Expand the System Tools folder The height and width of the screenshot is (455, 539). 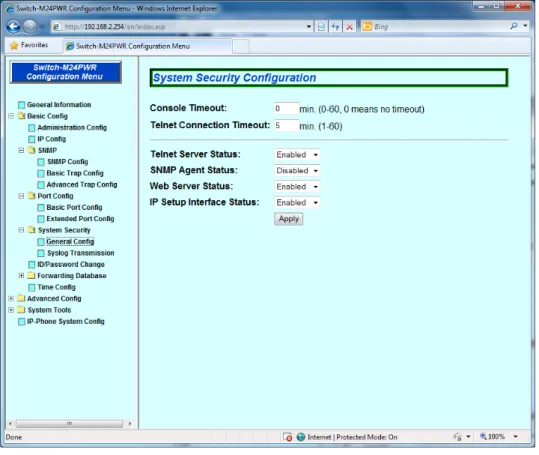tap(11, 310)
